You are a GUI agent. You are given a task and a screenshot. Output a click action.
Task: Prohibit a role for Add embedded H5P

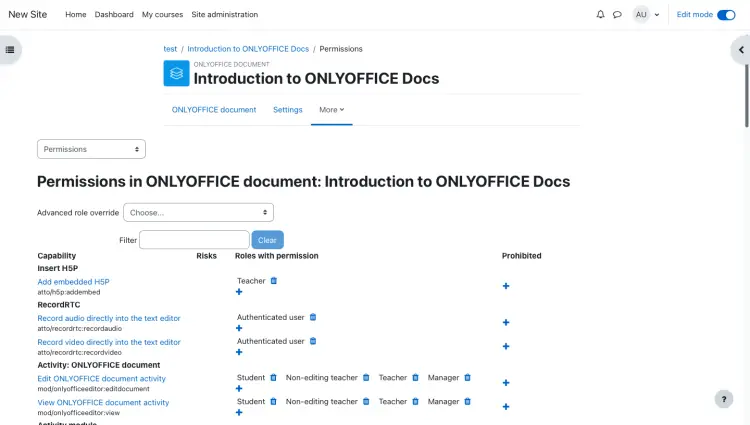506,286
